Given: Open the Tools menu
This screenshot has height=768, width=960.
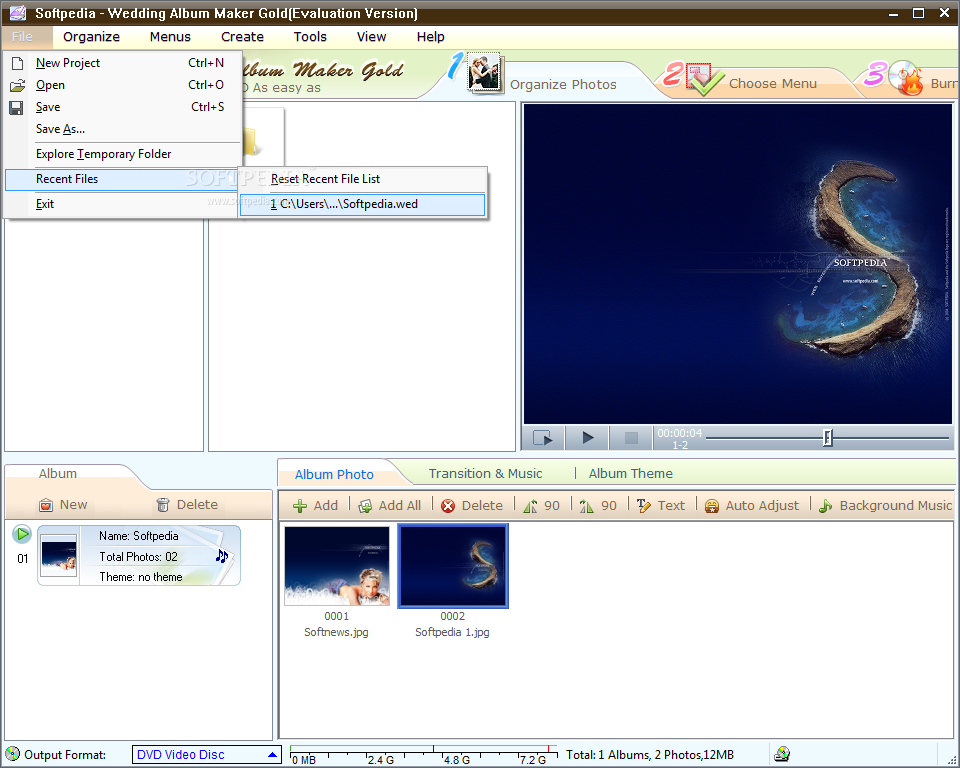Looking at the screenshot, I should (310, 37).
